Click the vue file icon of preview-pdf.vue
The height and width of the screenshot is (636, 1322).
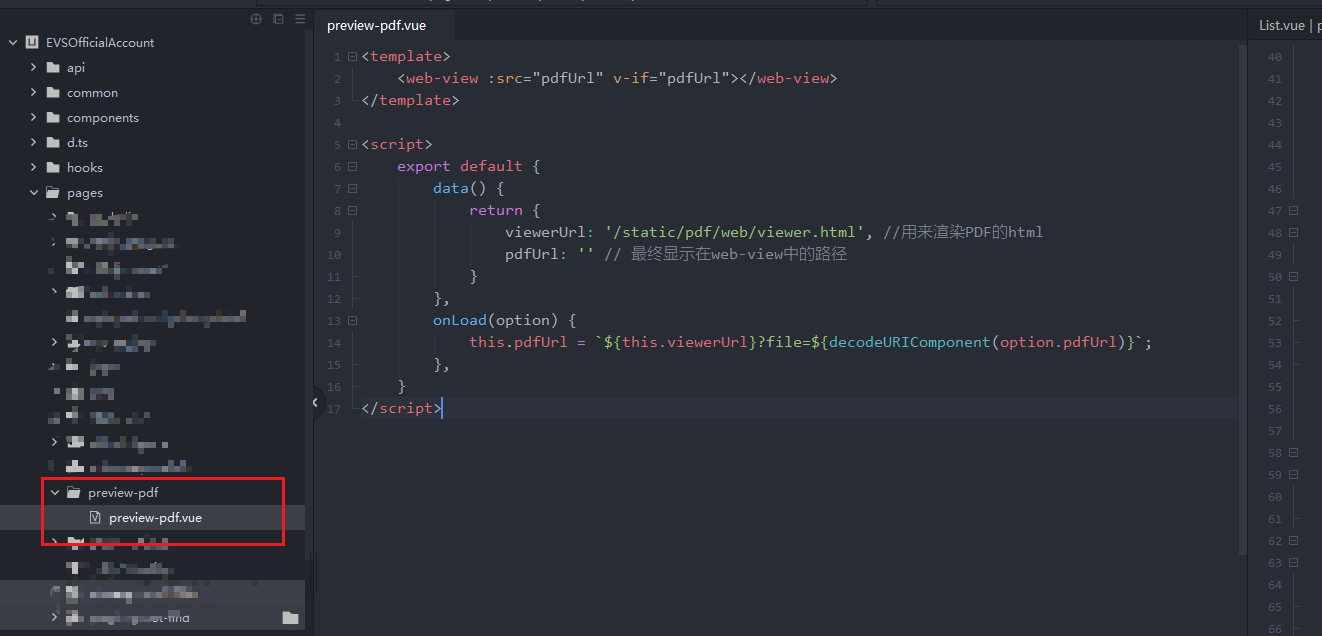95,518
